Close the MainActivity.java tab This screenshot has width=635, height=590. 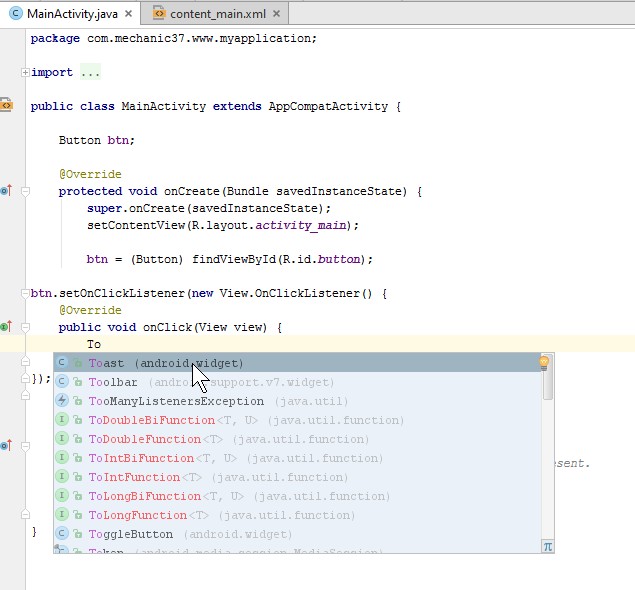(x=128, y=14)
